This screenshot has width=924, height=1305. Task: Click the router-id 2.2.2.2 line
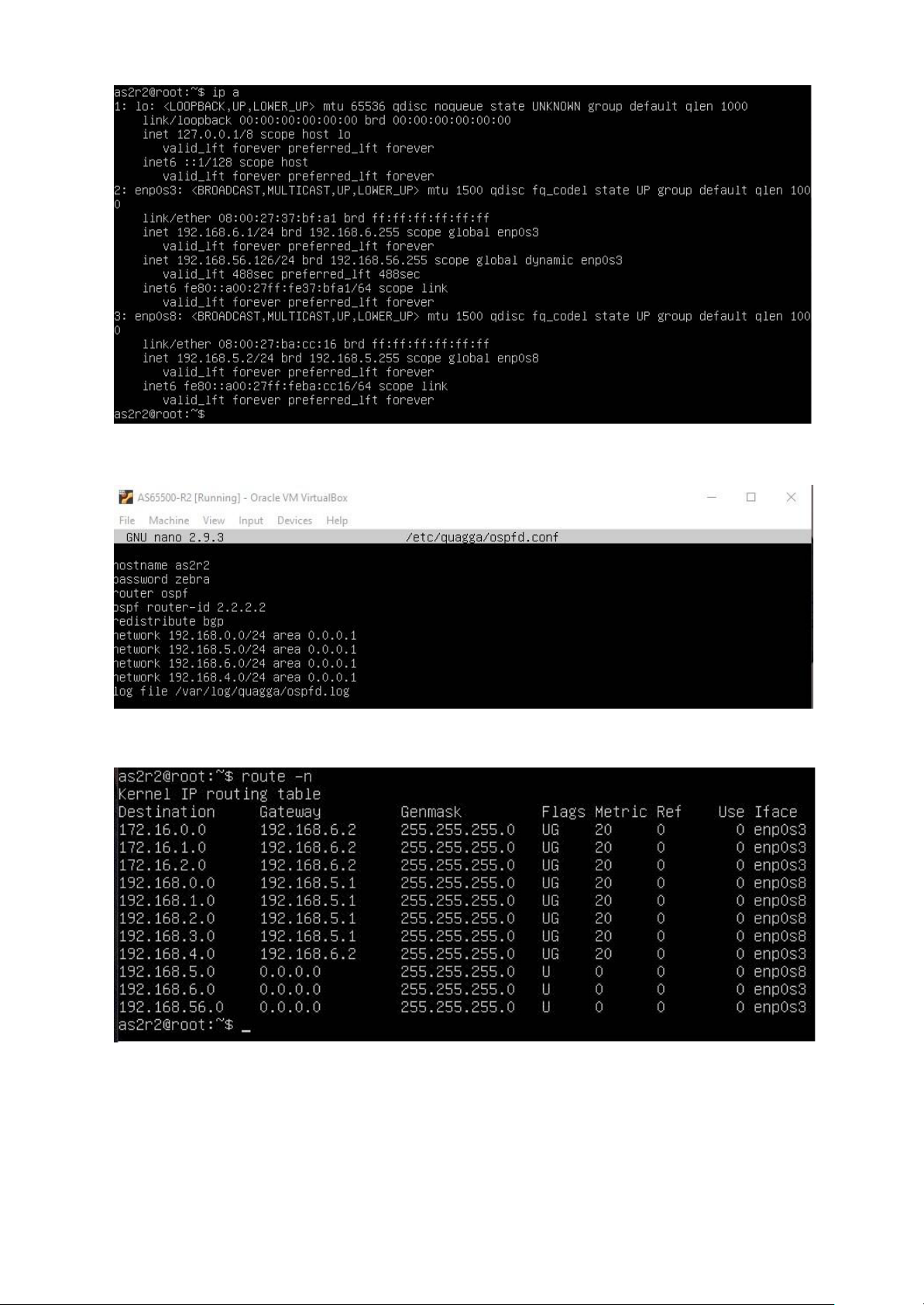(x=190, y=607)
